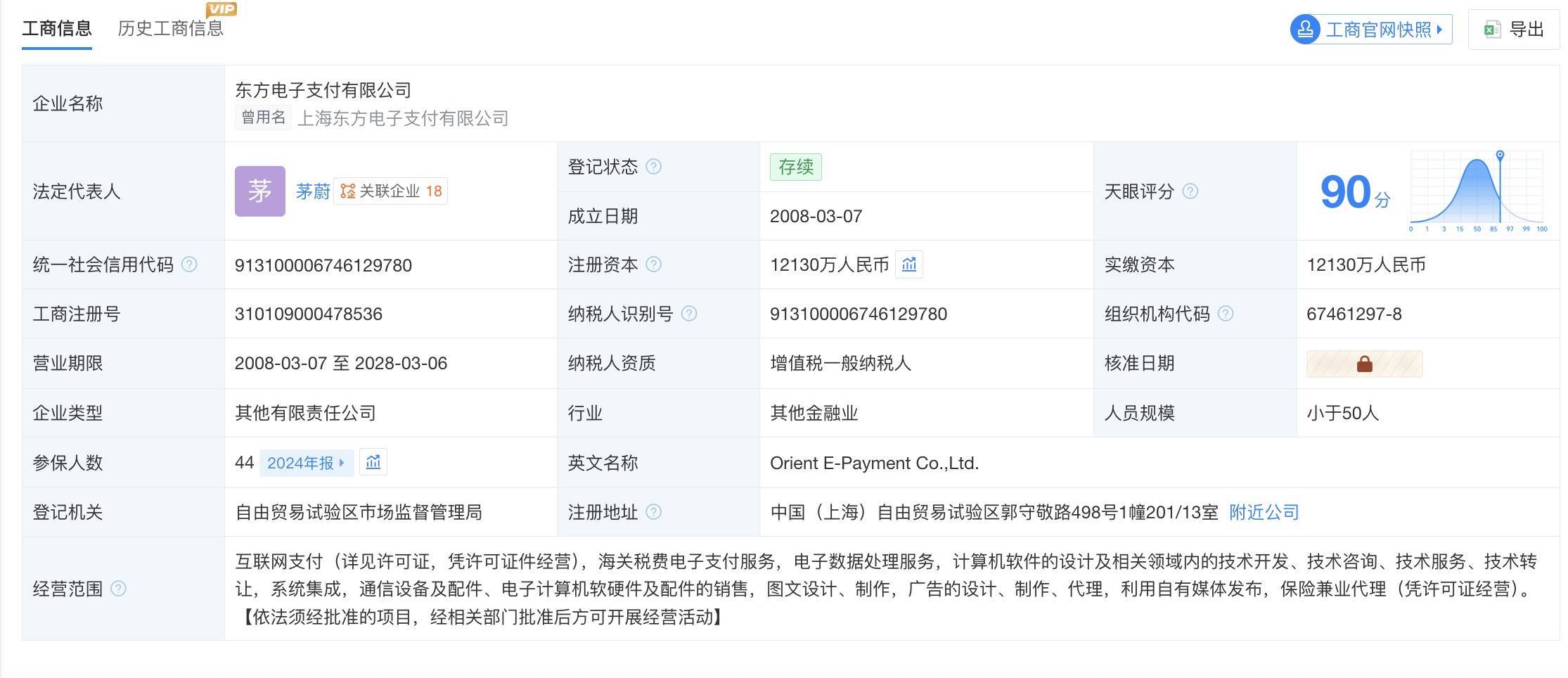Click the registered capital chart icon
The height and width of the screenshot is (678, 1568).
[908, 265]
